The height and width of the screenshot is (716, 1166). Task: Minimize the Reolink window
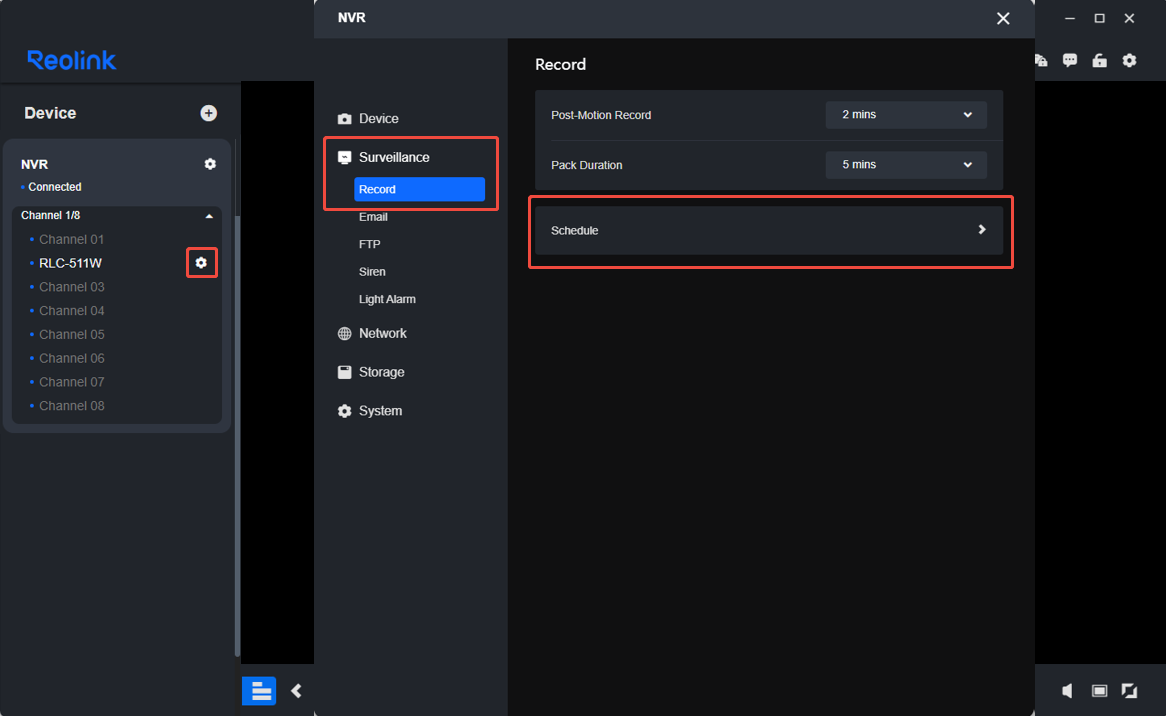[x=1069, y=19]
